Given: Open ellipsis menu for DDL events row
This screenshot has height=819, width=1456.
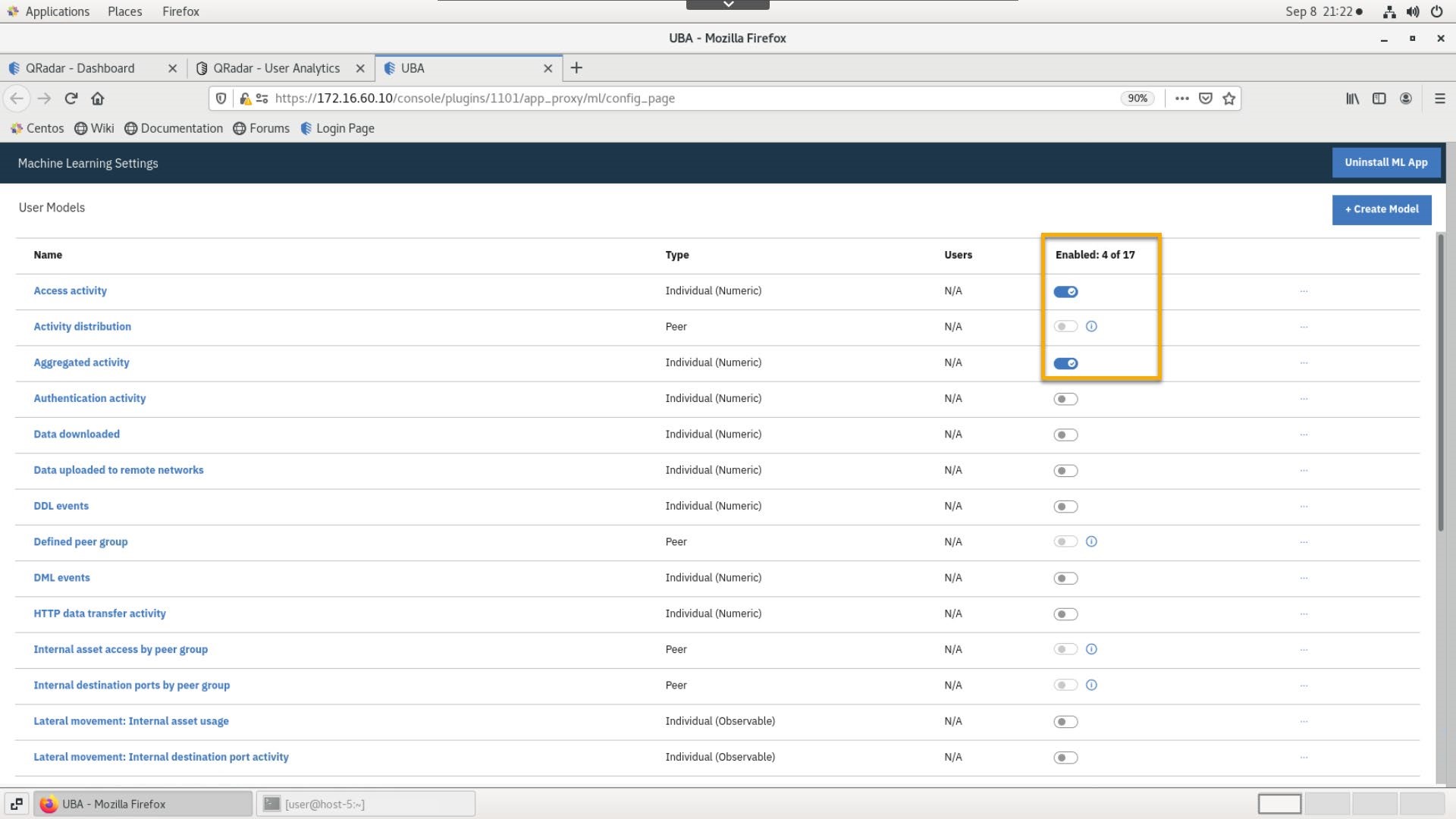Looking at the screenshot, I should pyautogui.click(x=1304, y=507).
